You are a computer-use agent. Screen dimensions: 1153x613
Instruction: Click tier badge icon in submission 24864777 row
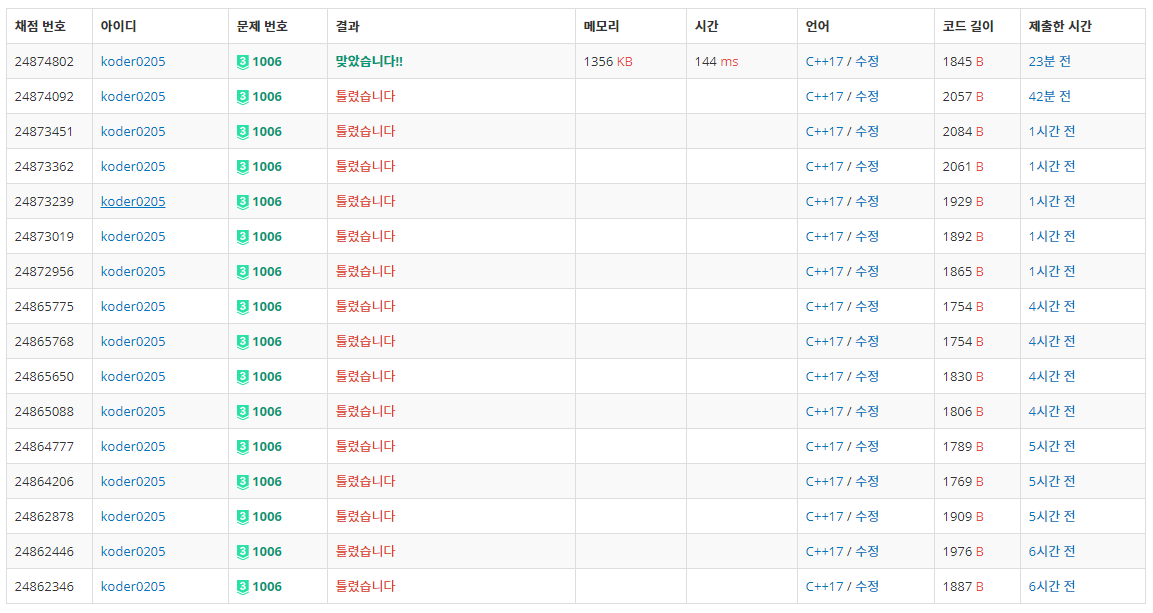tap(243, 447)
